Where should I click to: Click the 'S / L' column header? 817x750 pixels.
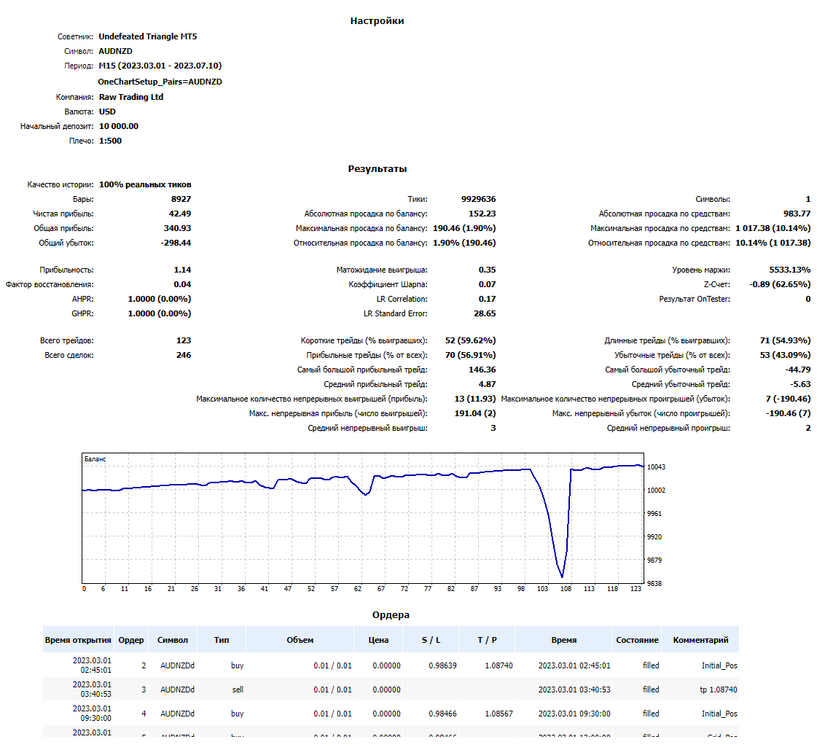click(x=431, y=640)
